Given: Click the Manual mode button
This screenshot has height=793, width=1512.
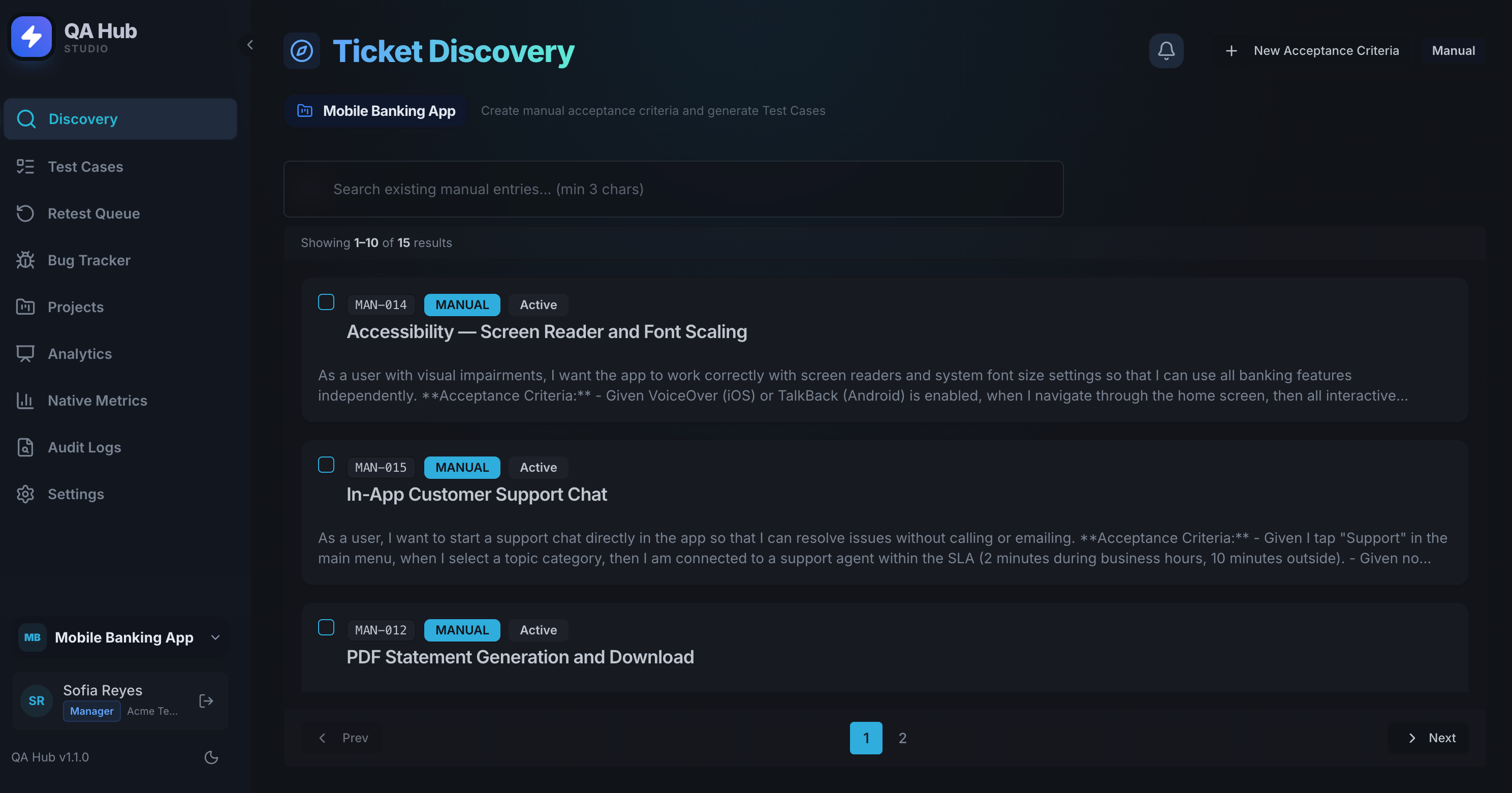Looking at the screenshot, I should tap(1453, 50).
